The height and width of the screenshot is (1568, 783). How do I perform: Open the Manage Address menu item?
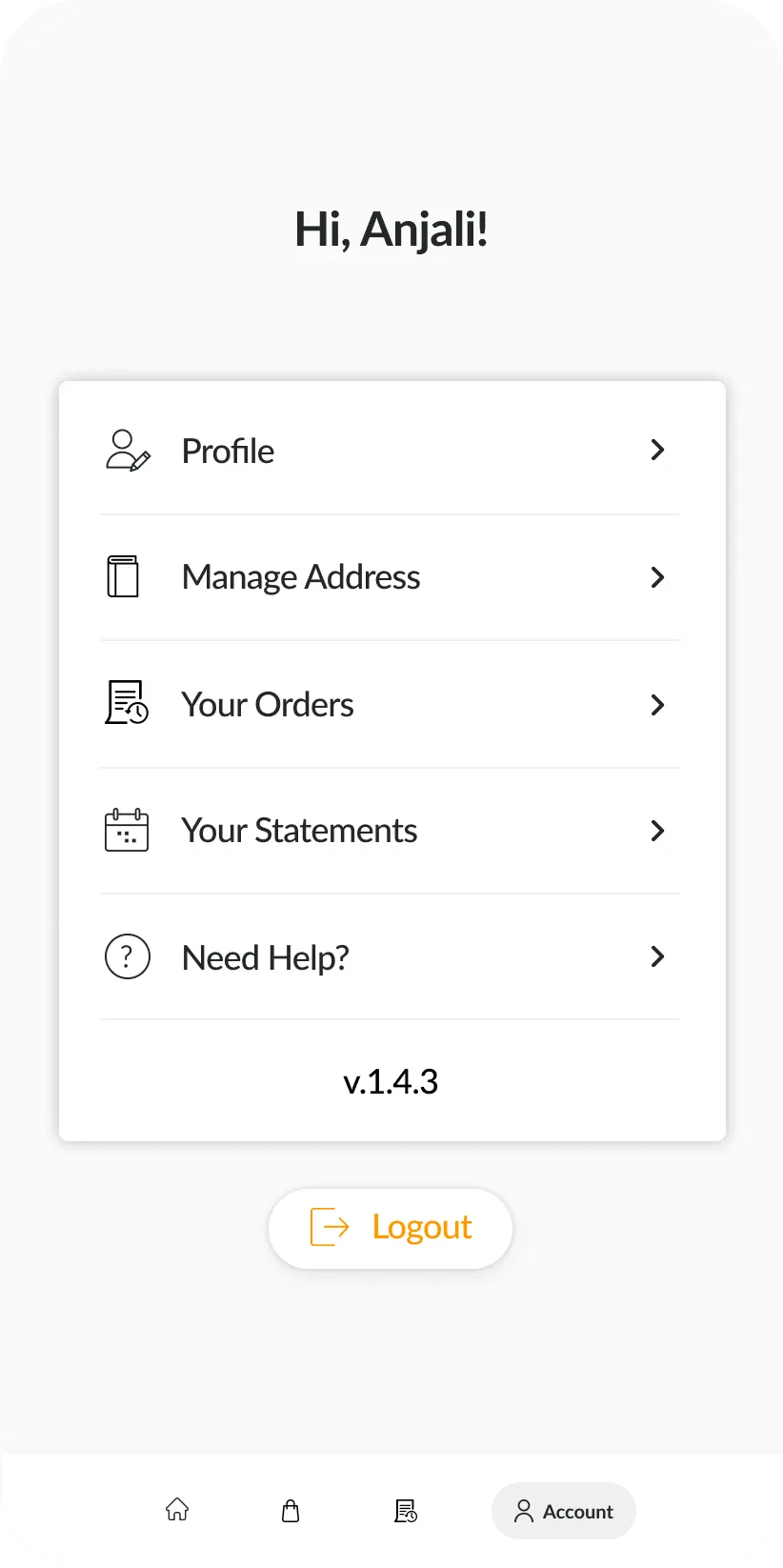pos(301,577)
